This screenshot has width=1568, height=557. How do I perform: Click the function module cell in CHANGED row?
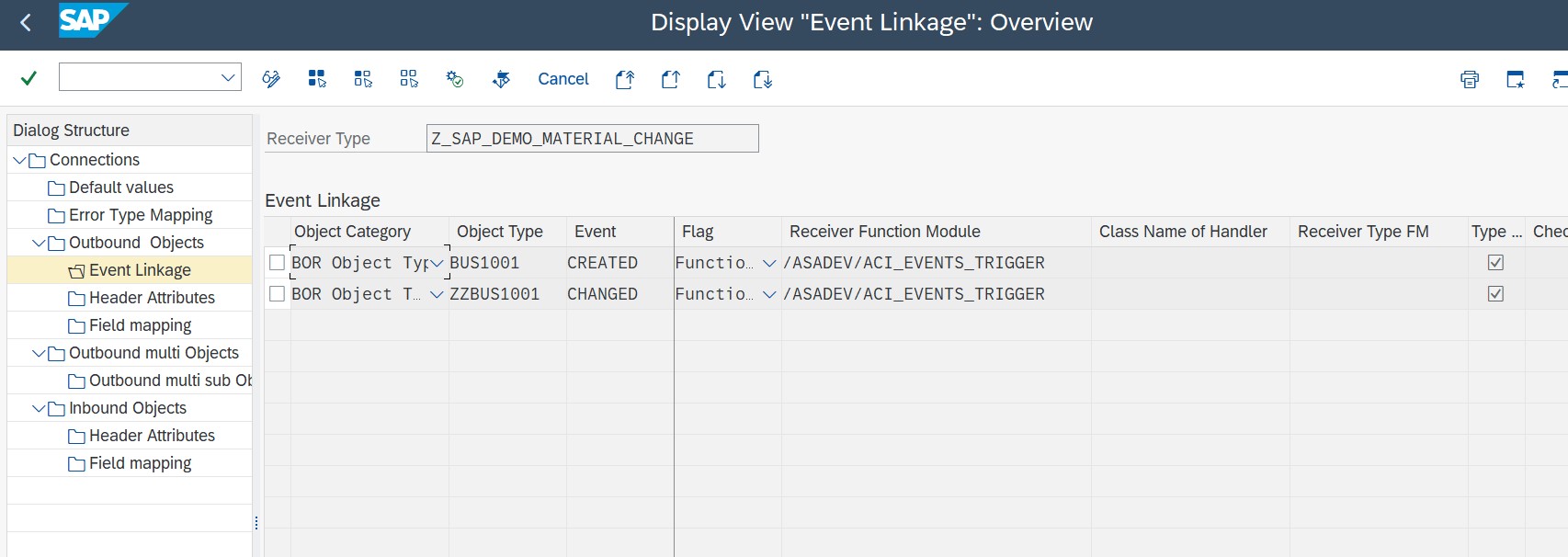tap(936, 294)
